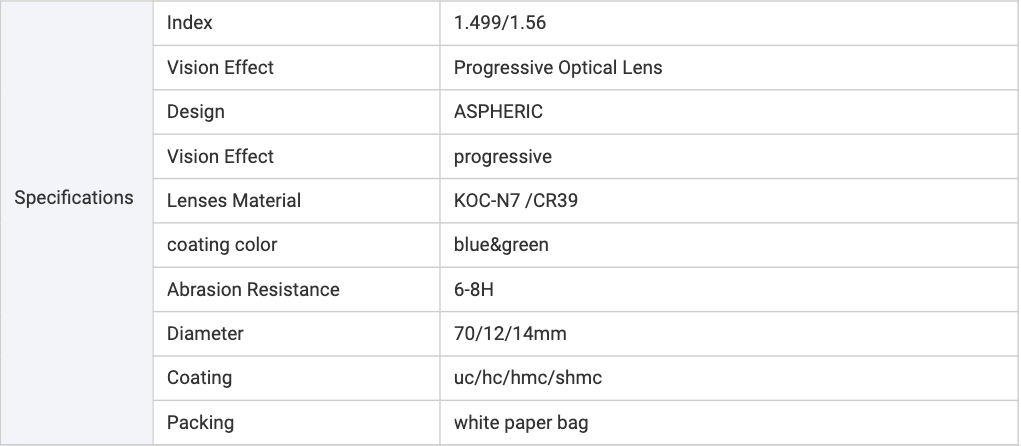
Task: Select the Index label cell
Action: (x=190, y=23)
